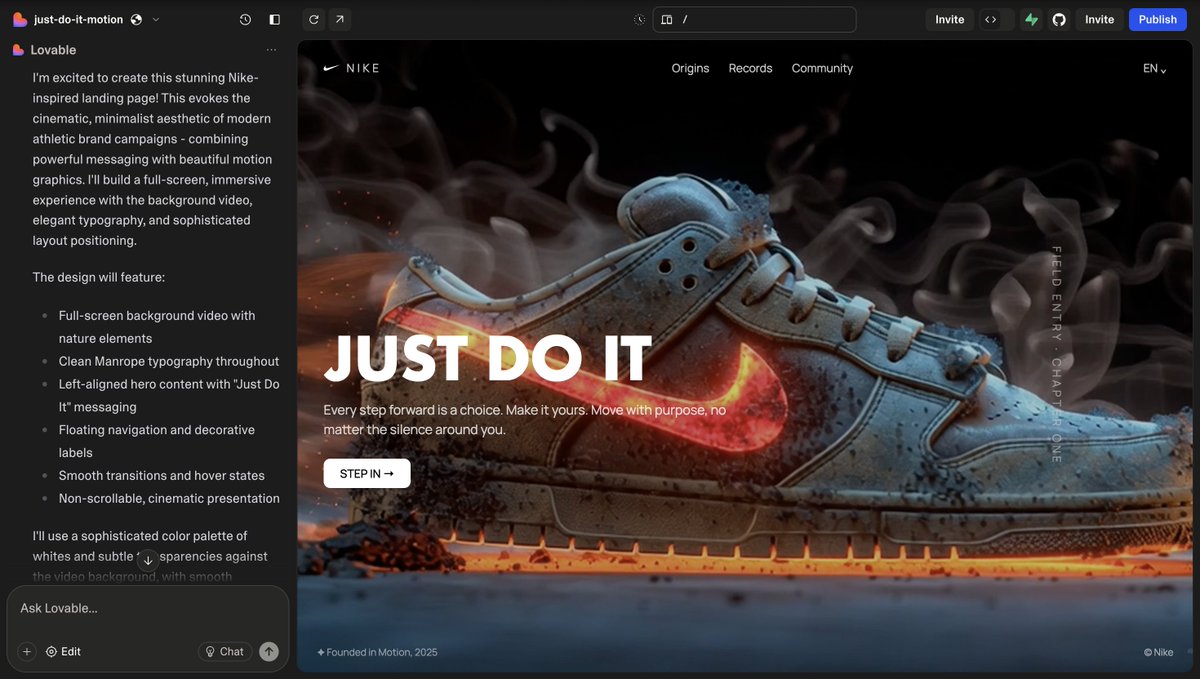Image resolution: width=1200 pixels, height=679 pixels.
Task: Open the chat panel three-dots menu
Action: pos(271,50)
